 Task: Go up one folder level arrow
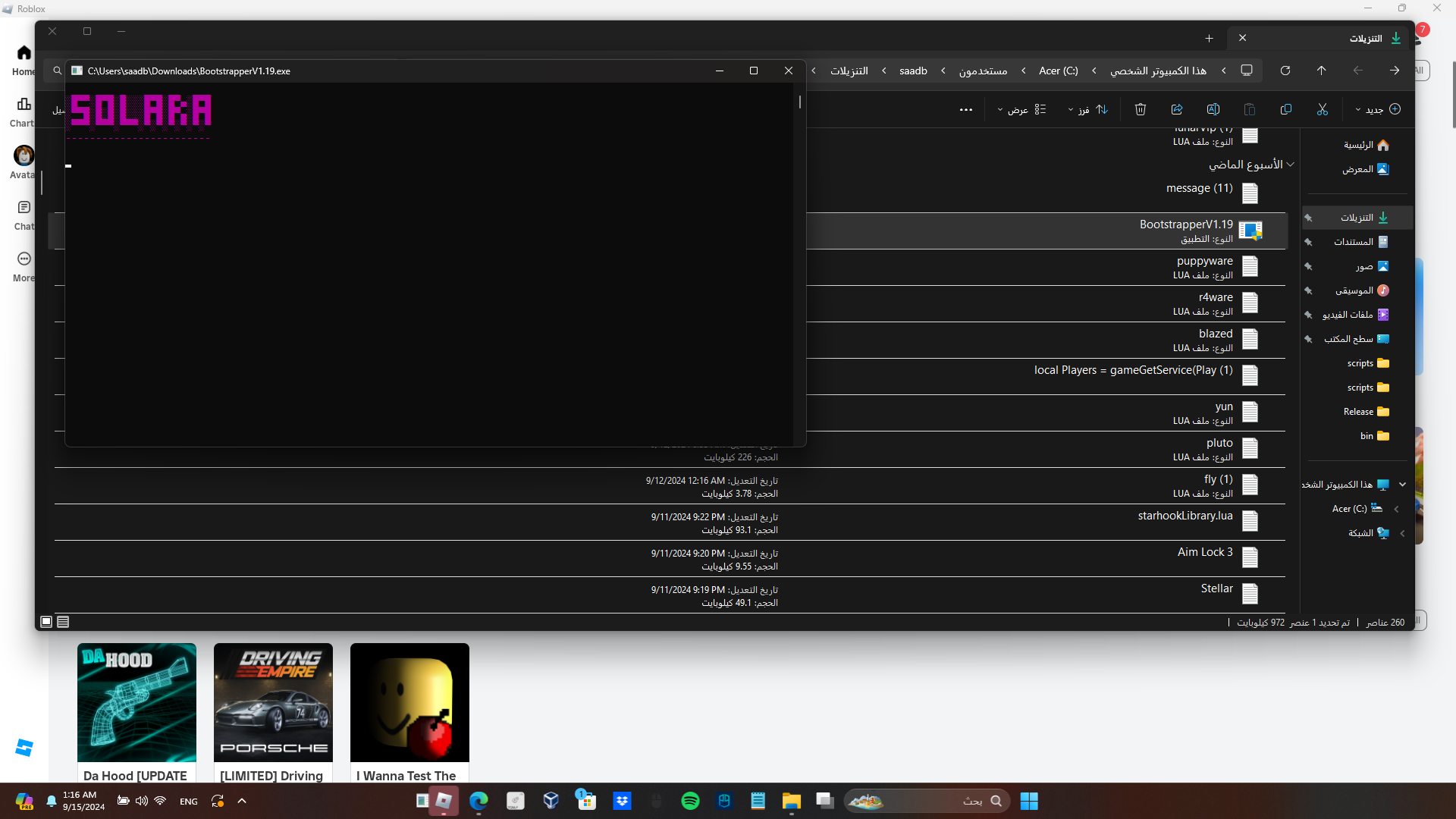click(x=1322, y=71)
